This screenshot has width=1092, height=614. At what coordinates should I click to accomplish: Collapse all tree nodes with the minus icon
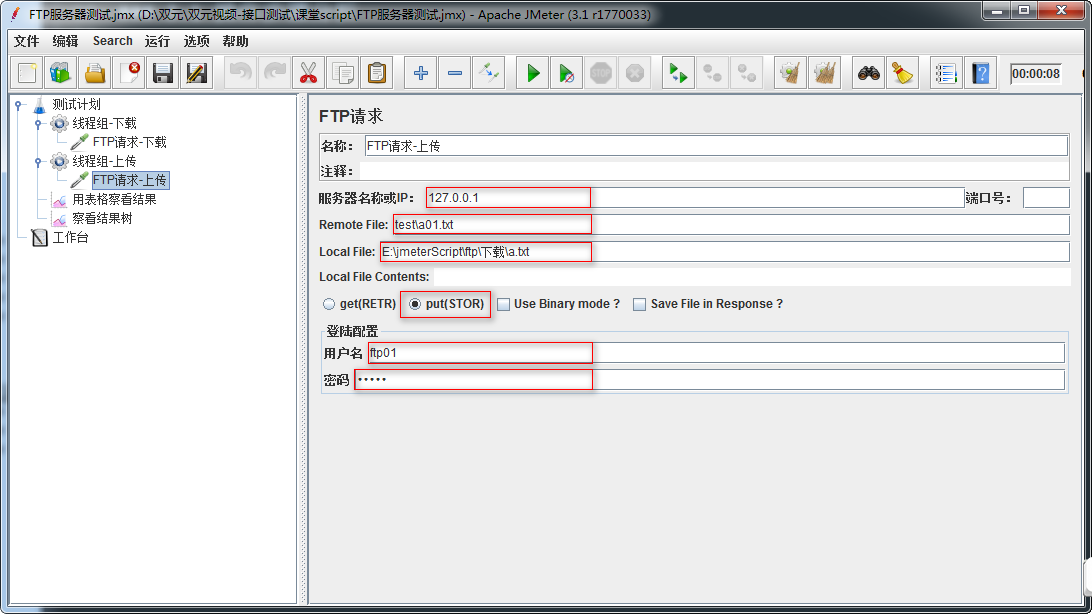pyautogui.click(x=455, y=73)
